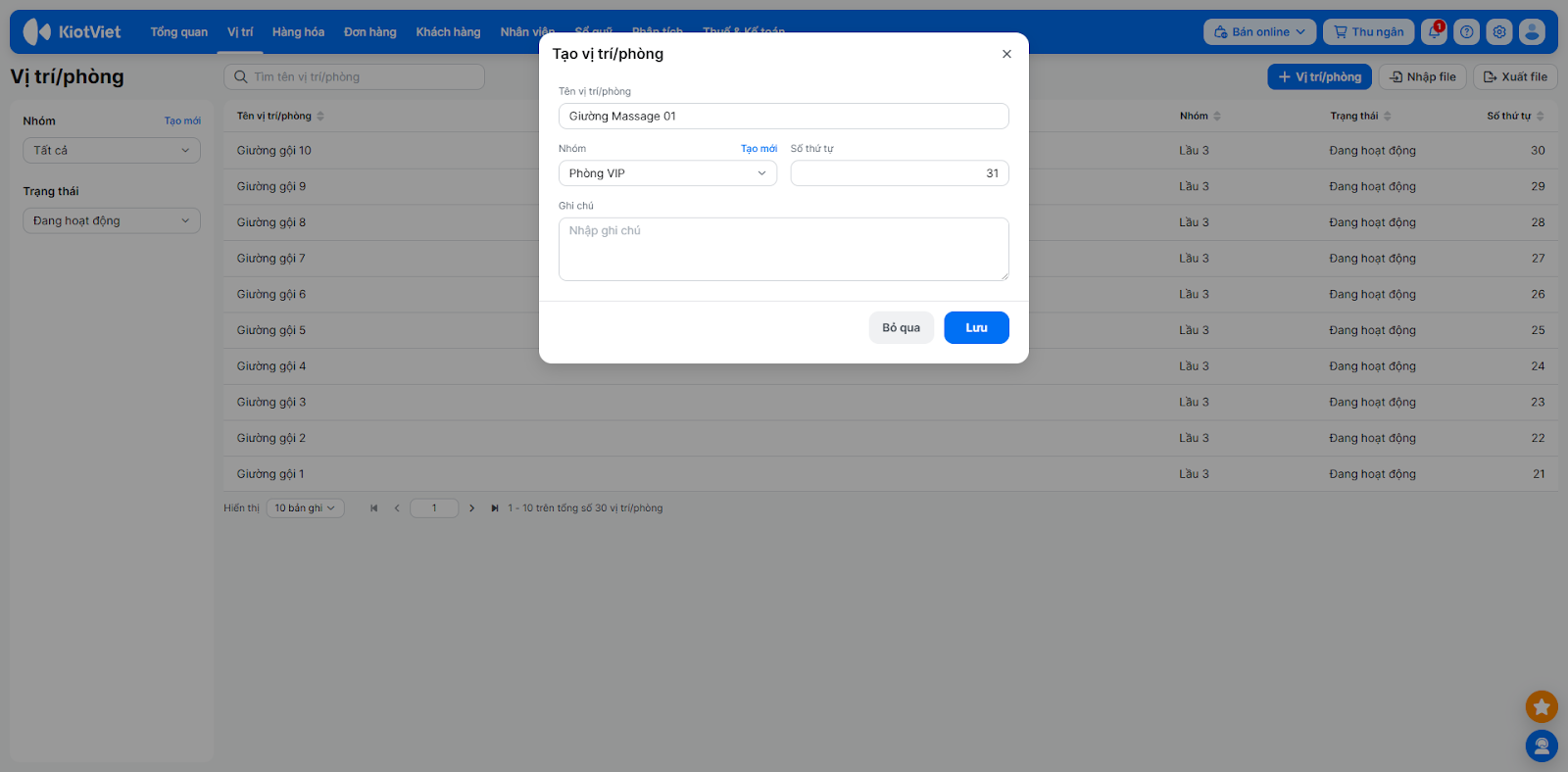Select the Giường gội 2 row name
Viewport: 1568px width, 772px height.
(271, 438)
